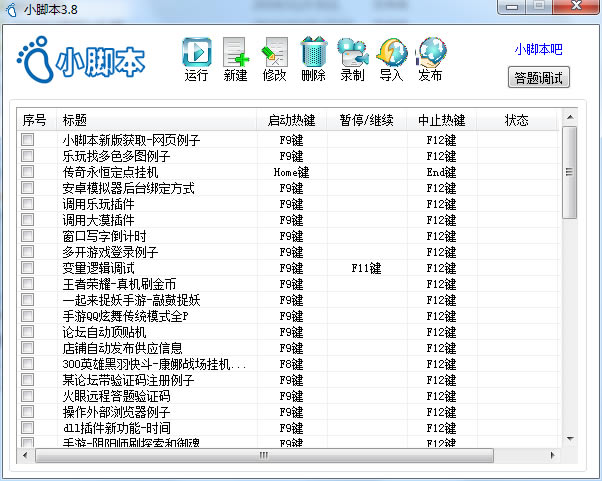Open the 小脚本吧 link
The height and width of the screenshot is (481, 602).
538,49
